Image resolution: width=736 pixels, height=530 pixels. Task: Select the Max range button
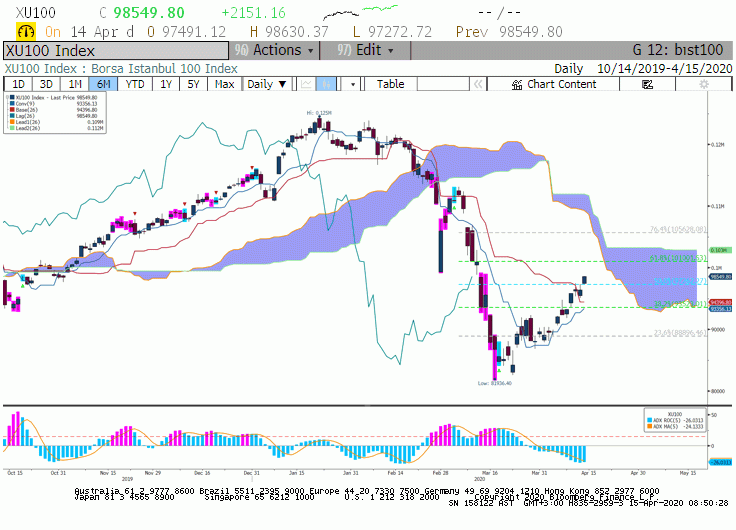(224, 84)
